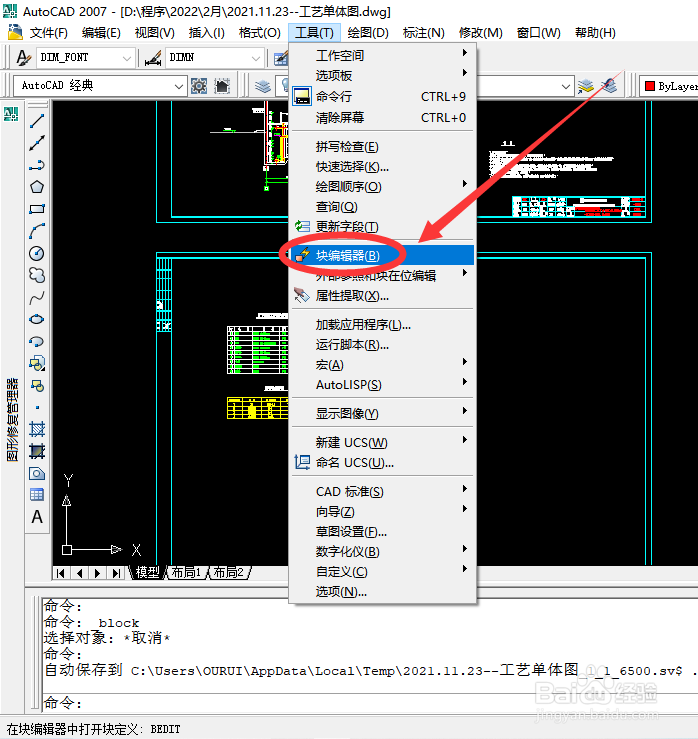Viewport: 698px width, 739px height.
Task: Open the 格式(O) menu
Action: pos(259,33)
